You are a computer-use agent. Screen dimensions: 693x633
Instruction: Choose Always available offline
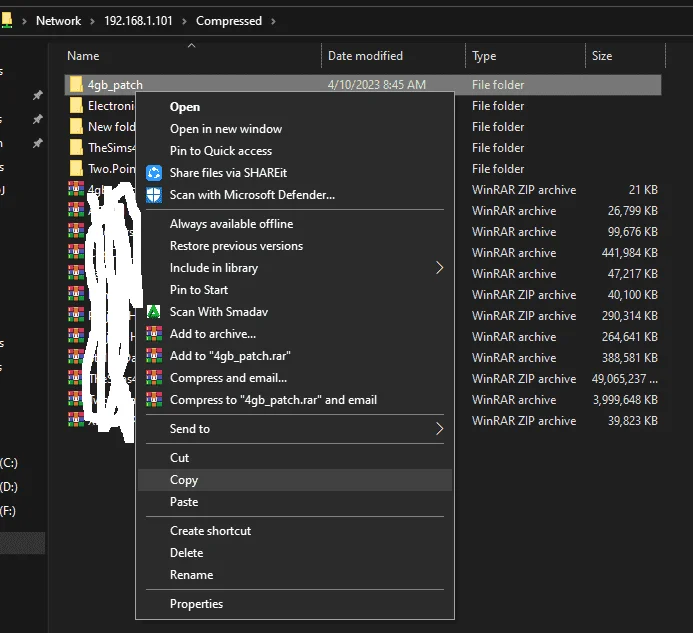(x=295, y=224)
